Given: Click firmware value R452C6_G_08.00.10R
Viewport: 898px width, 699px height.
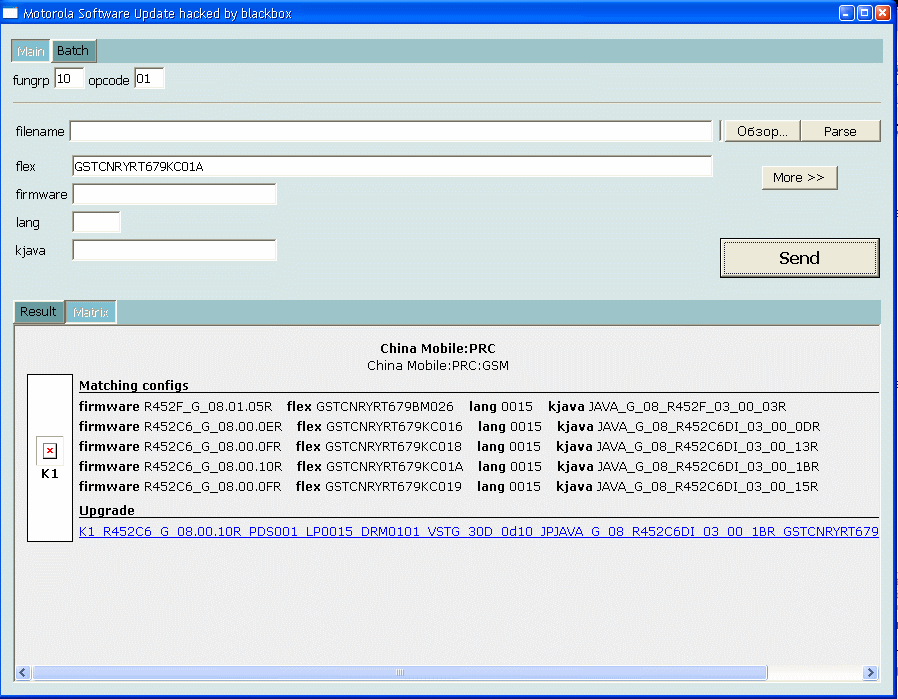Looking at the screenshot, I should (x=213, y=467).
